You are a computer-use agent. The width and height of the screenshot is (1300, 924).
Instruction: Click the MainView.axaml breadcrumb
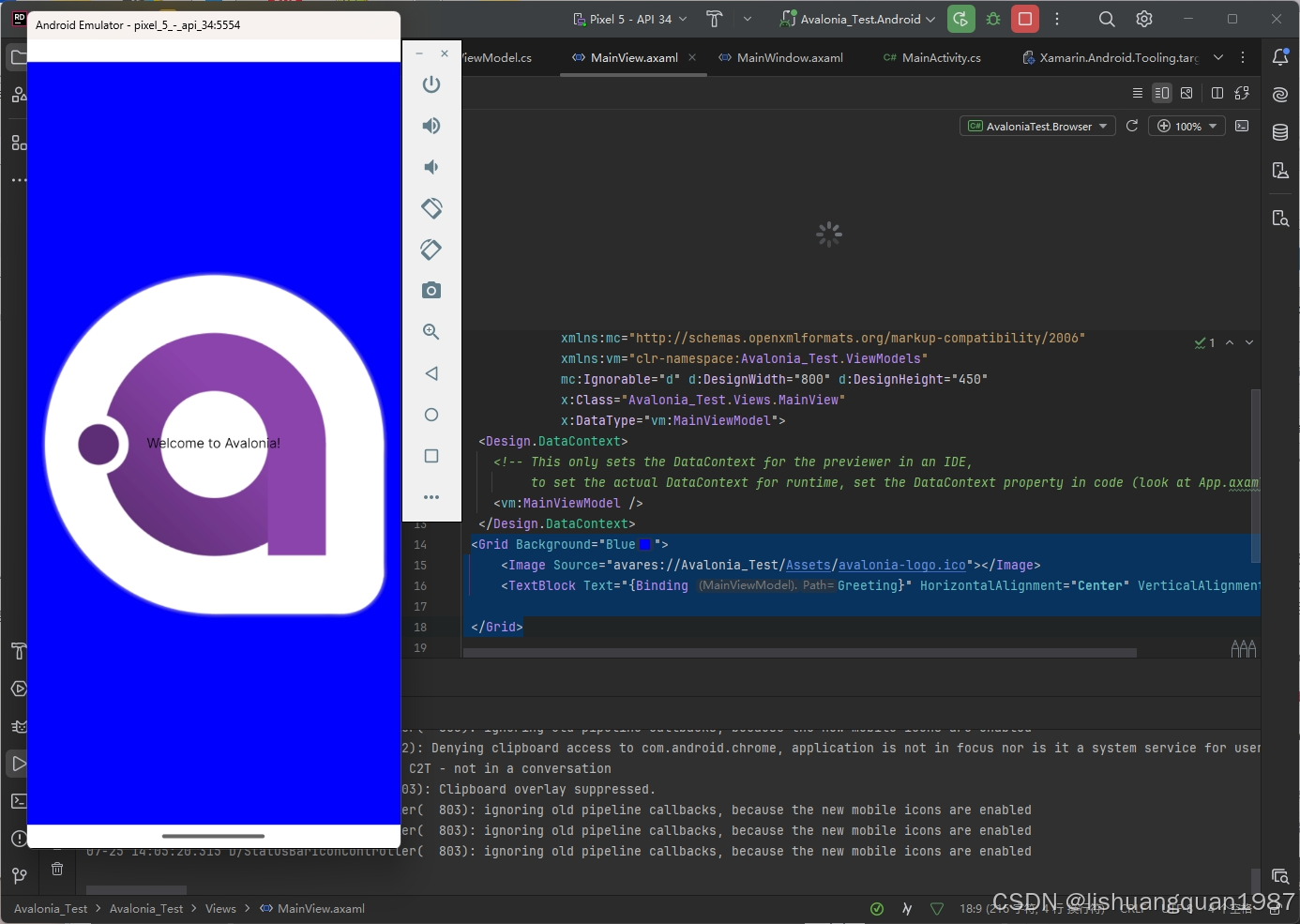point(312,908)
